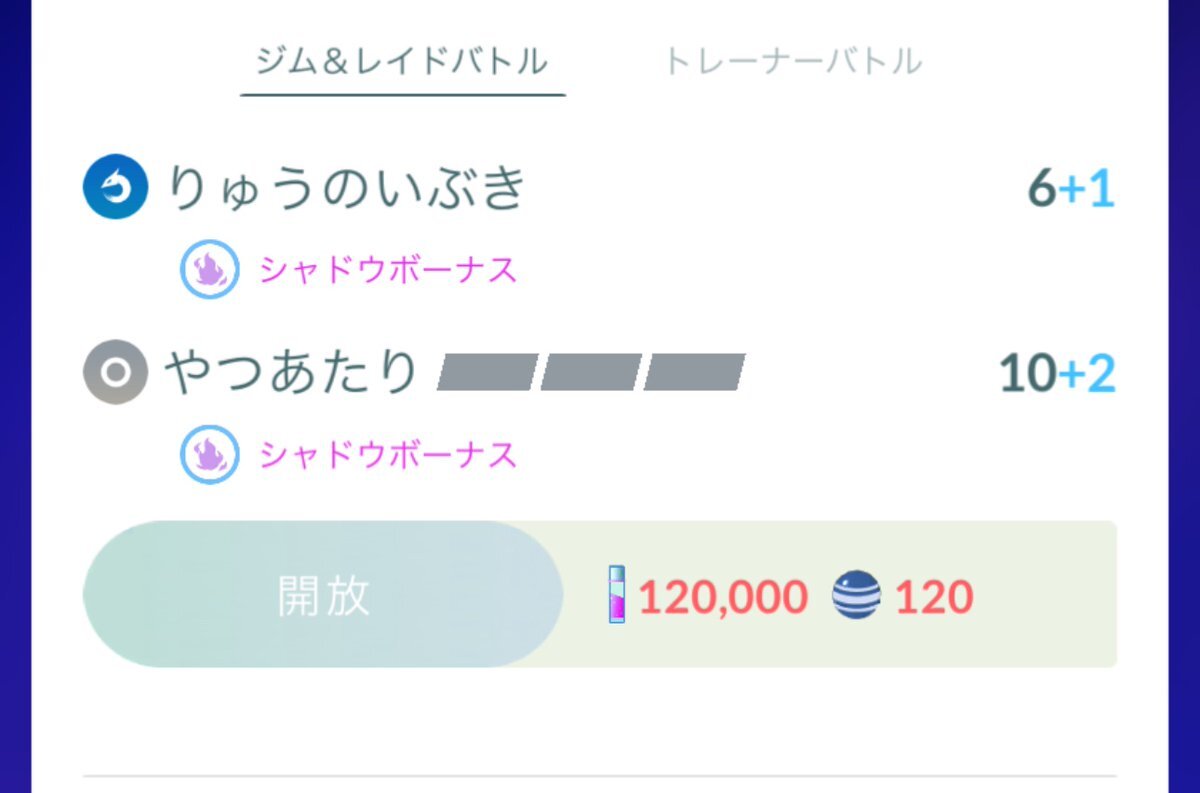Tap the second シャドウボーナス label
This screenshot has height=793, width=1200.
[389, 455]
